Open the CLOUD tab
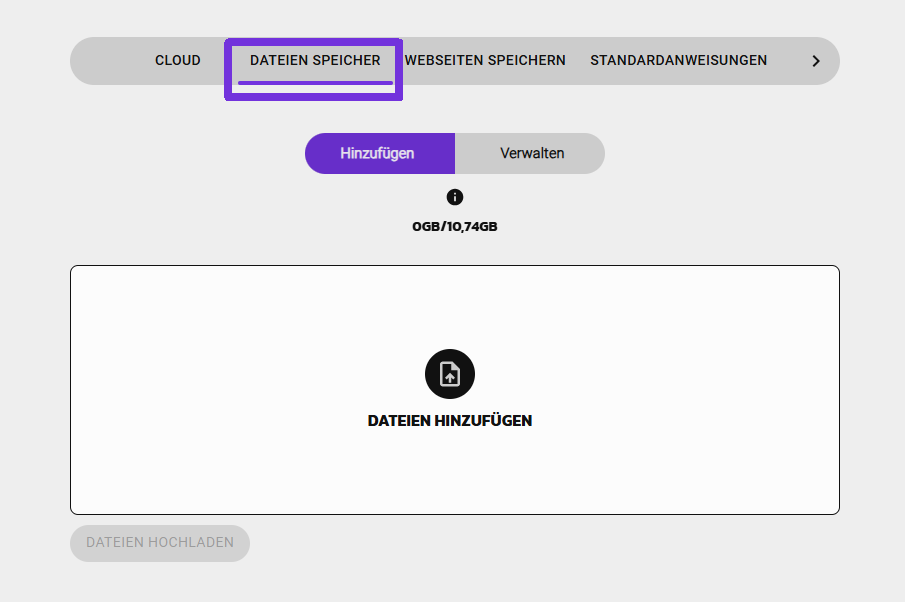Viewport: 905px width, 602px height. [x=178, y=60]
